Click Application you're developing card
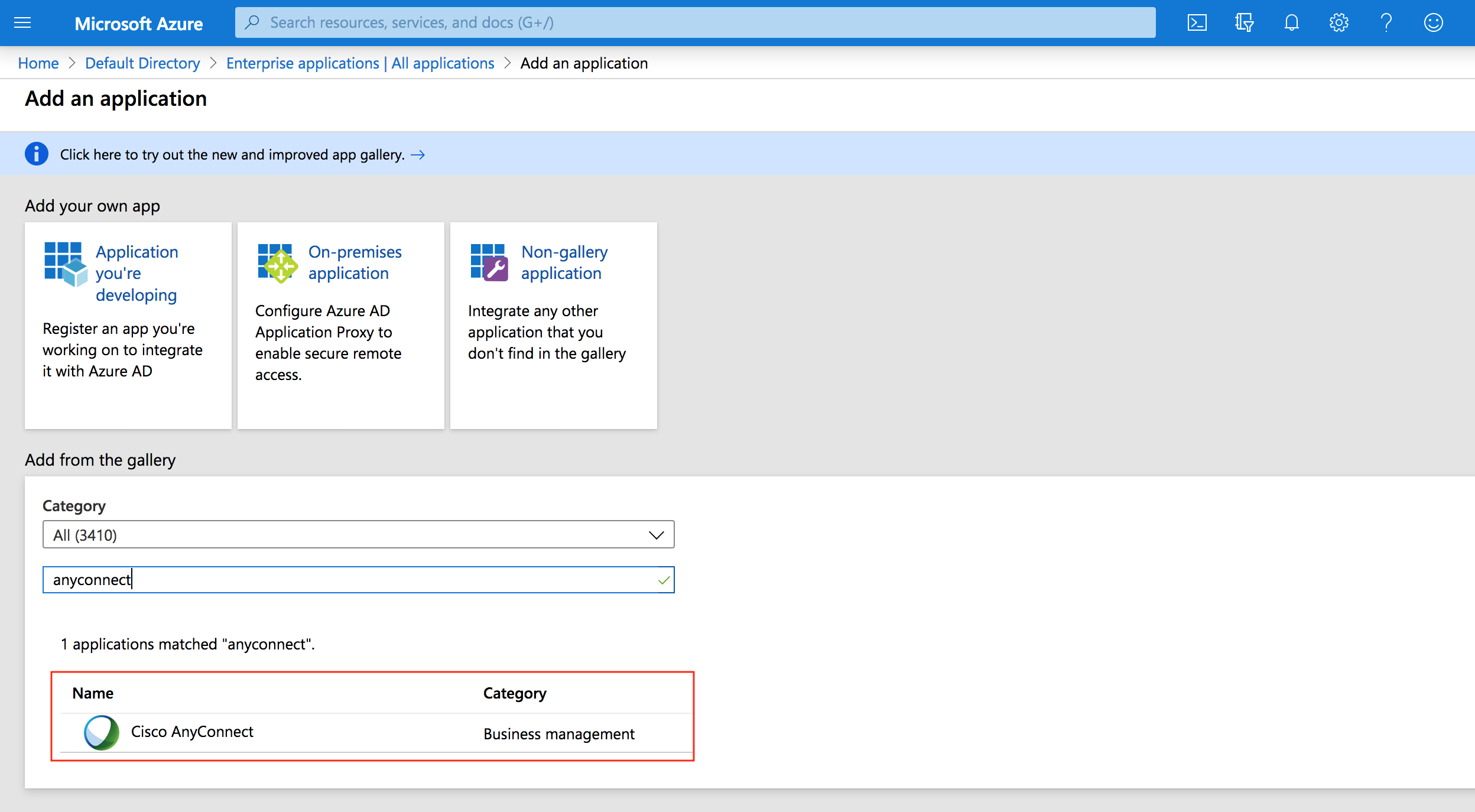Screen dimensions: 1475x812 (128, 325)
